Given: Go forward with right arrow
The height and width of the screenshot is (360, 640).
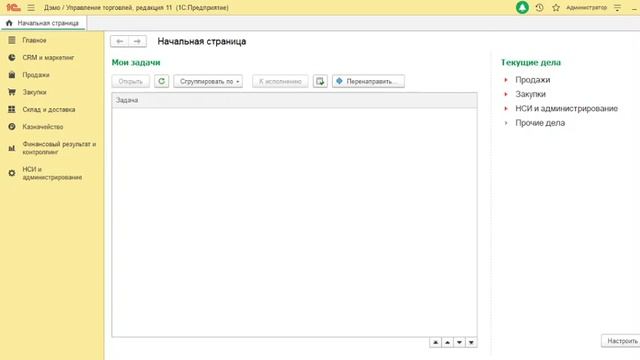Looking at the screenshot, I should click(x=137, y=41).
